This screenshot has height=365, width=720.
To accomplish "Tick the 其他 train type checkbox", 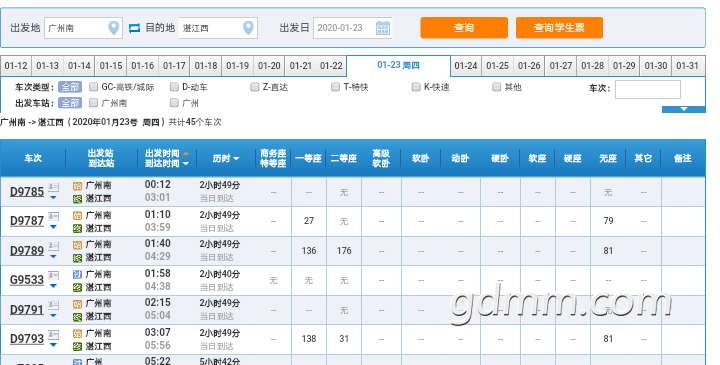I will 496,87.
